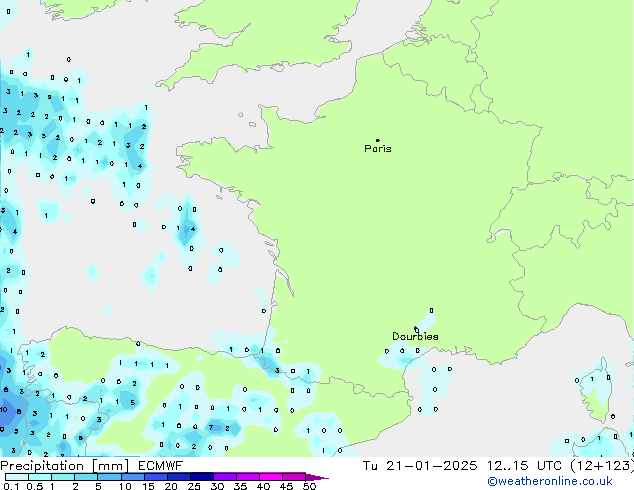Click the Dourbies location label
Viewport: 634px width, 490px height.
tap(414, 337)
